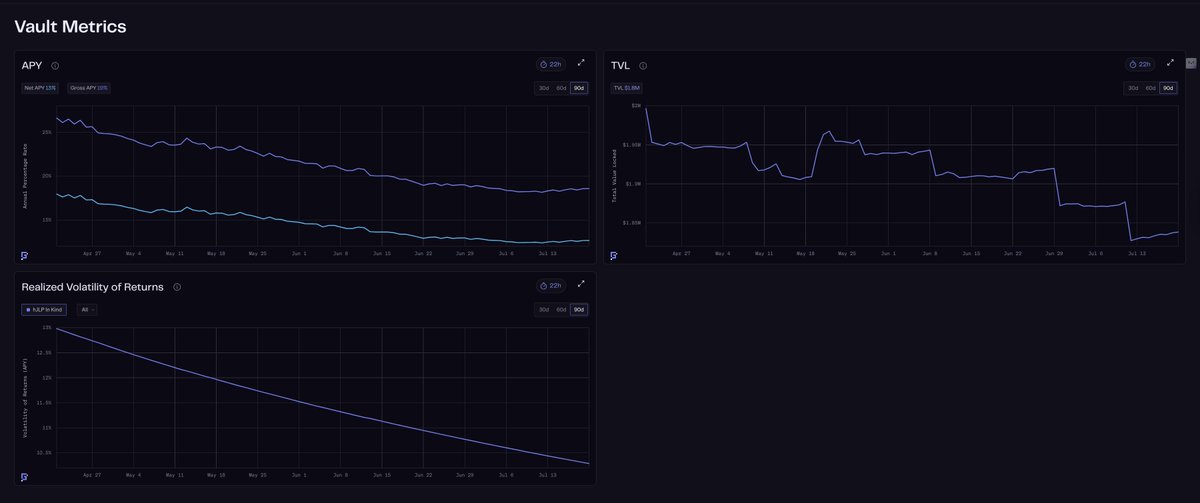Click the 22h timer badge on Volatility card
1200x503 pixels.
pyautogui.click(x=551, y=285)
